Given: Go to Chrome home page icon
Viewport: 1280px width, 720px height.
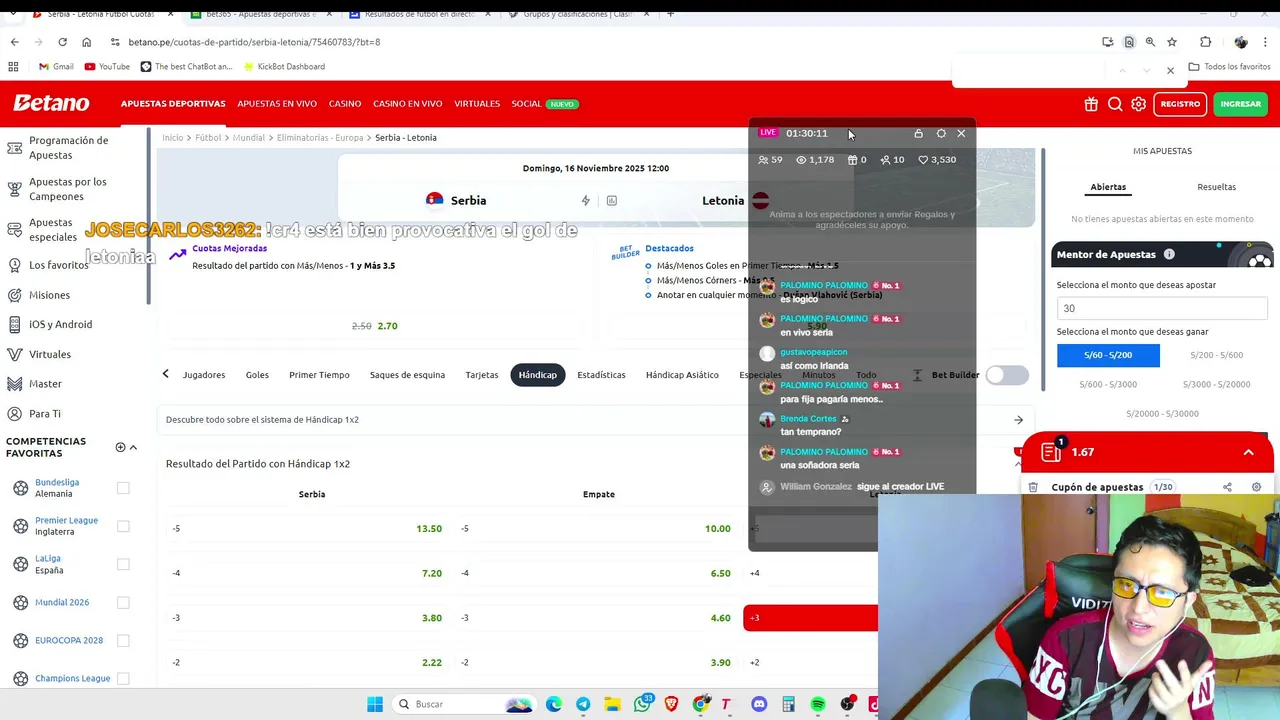Looking at the screenshot, I should (86, 42).
